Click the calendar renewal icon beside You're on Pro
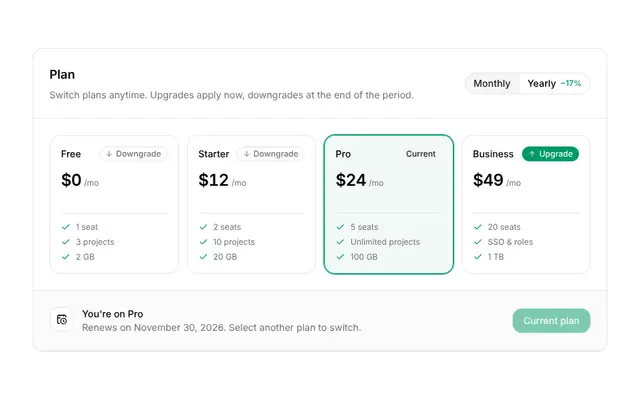Image resolution: width=640 pixels, height=400 pixels. [62, 320]
